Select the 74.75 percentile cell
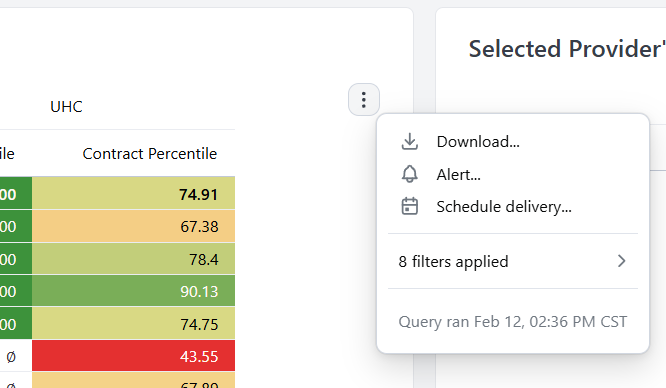666x388 pixels. click(x=133, y=324)
